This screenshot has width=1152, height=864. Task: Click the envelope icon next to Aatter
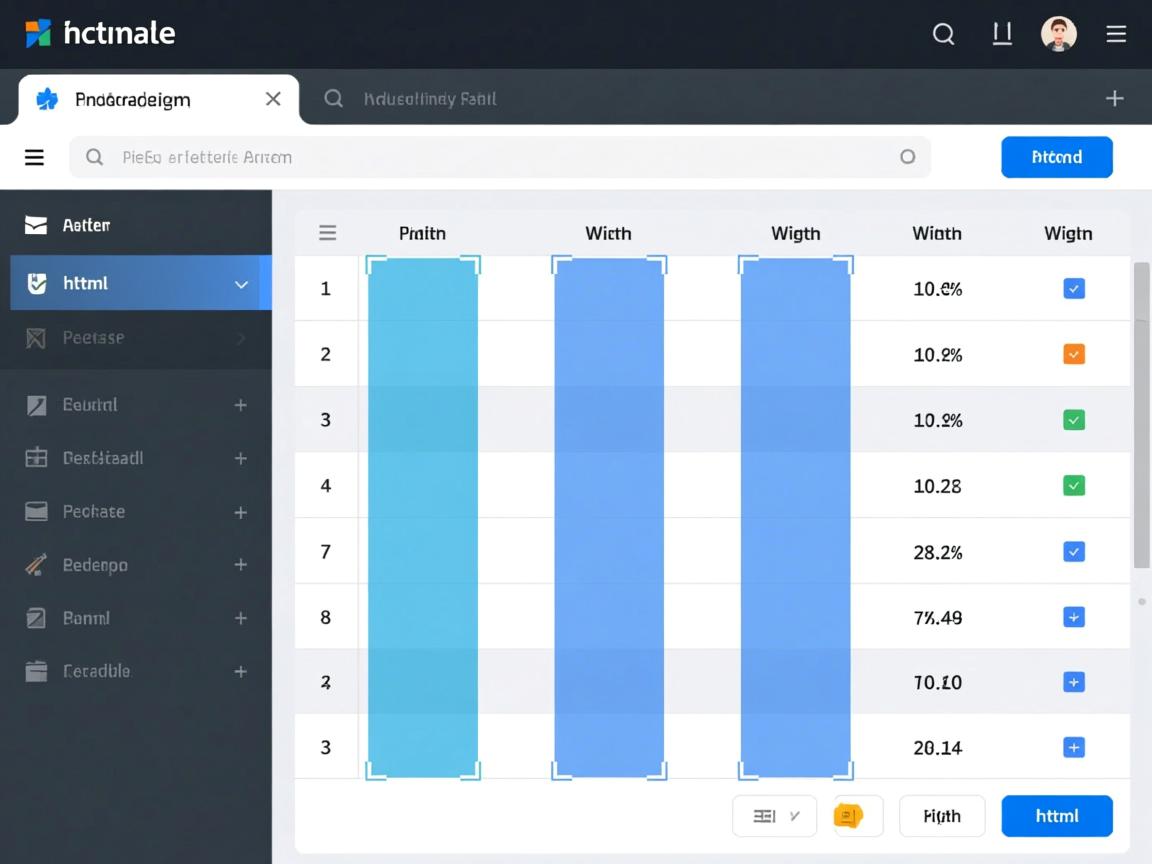point(36,225)
